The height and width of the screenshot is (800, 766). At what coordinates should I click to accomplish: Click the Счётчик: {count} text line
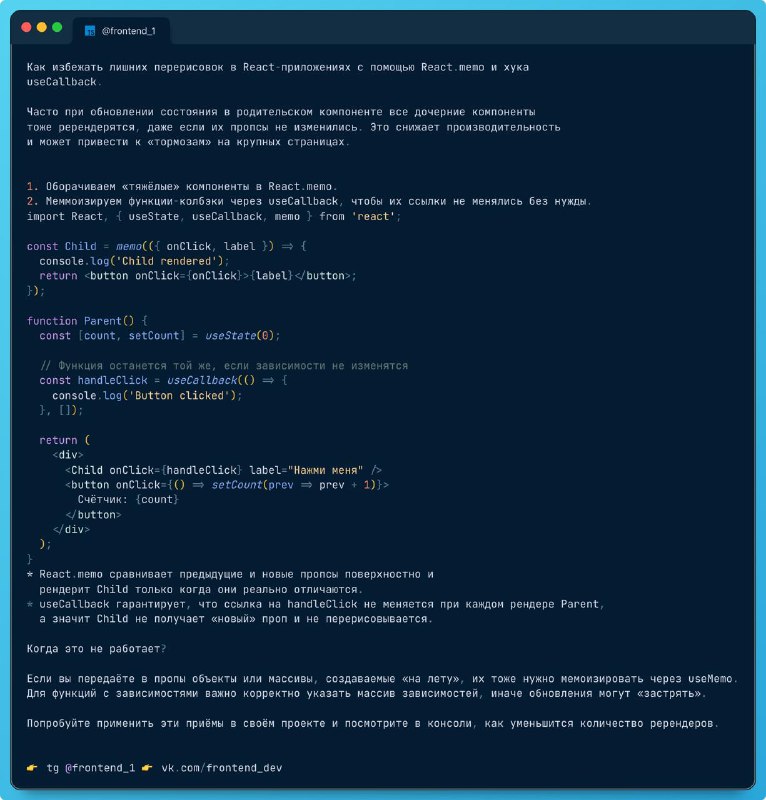(x=128, y=499)
